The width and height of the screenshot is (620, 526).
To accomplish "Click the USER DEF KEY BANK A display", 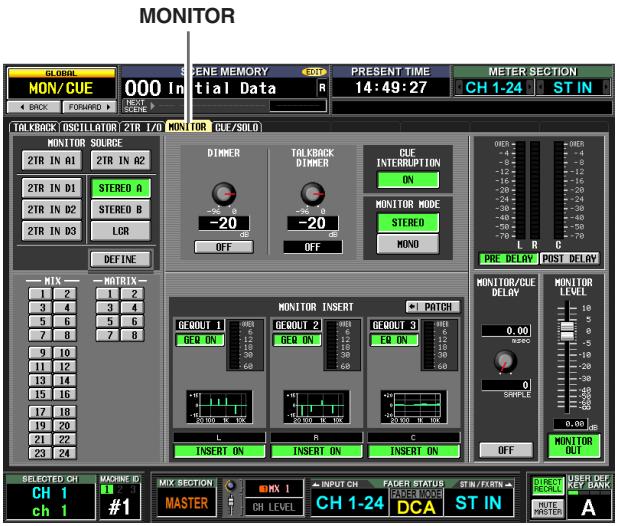I will tap(588, 507).
